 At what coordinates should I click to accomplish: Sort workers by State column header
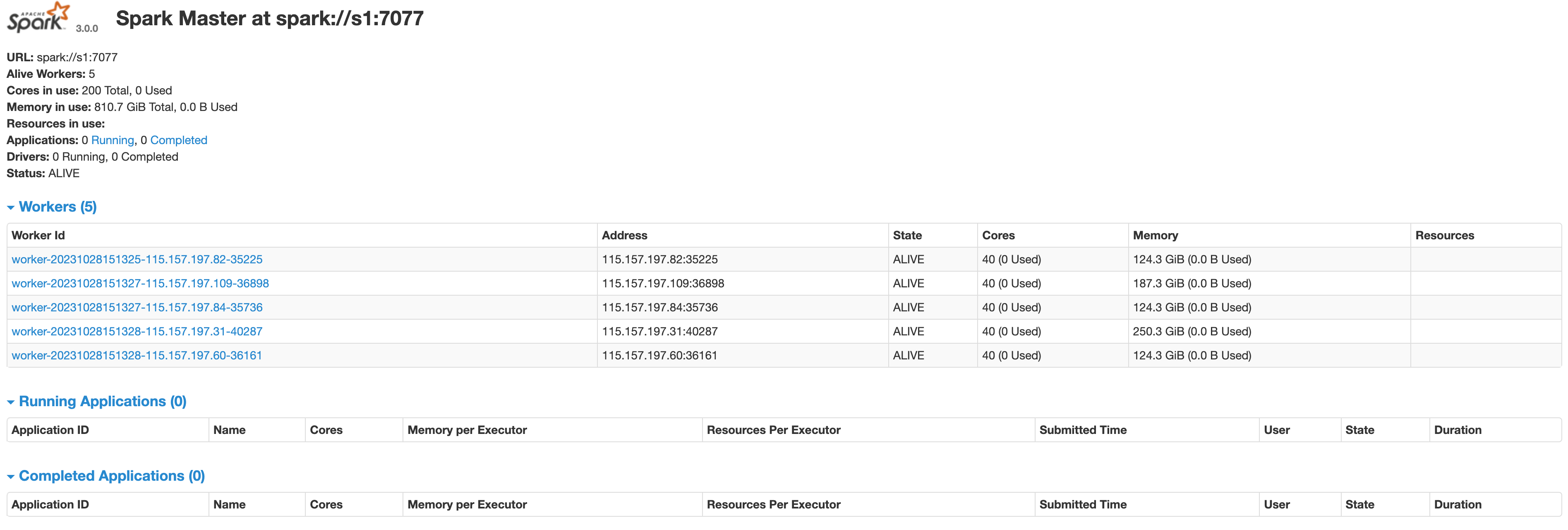907,236
